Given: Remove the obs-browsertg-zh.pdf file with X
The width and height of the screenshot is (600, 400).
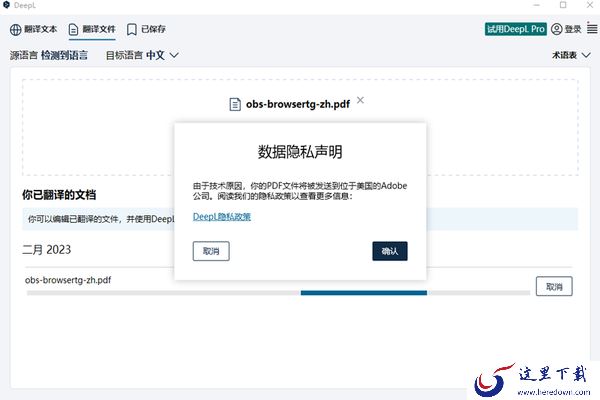Looking at the screenshot, I should [x=360, y=100].
